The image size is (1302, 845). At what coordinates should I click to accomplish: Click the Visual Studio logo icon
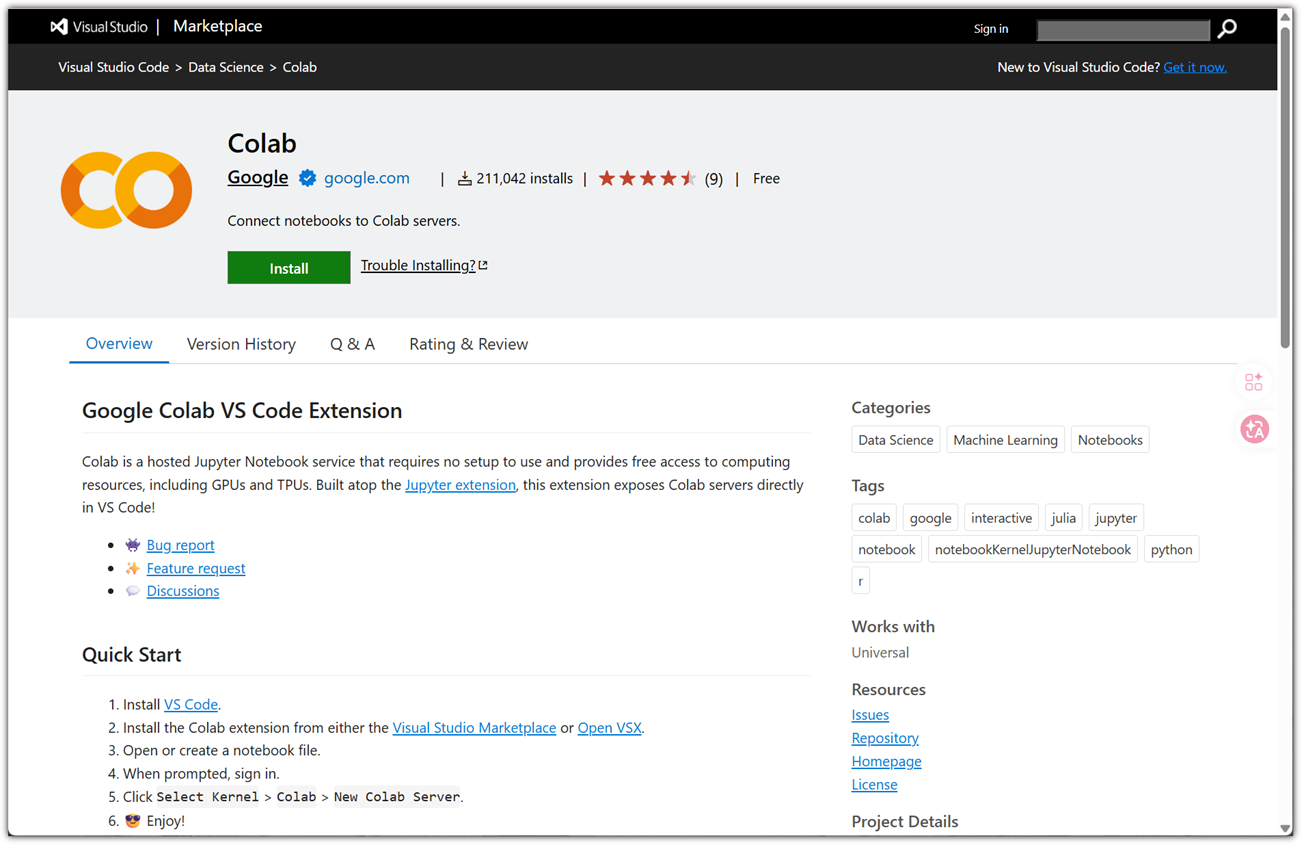tap(59, 27)
